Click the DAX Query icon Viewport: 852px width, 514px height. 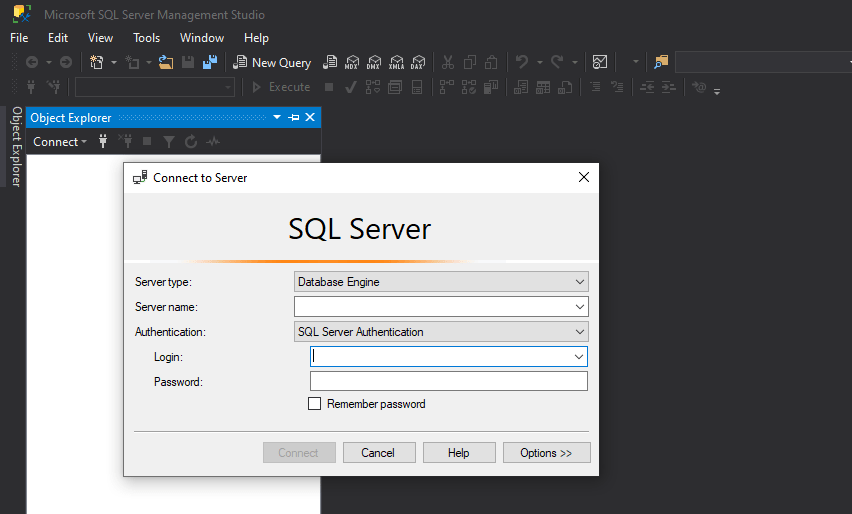[x=418, y=62]
